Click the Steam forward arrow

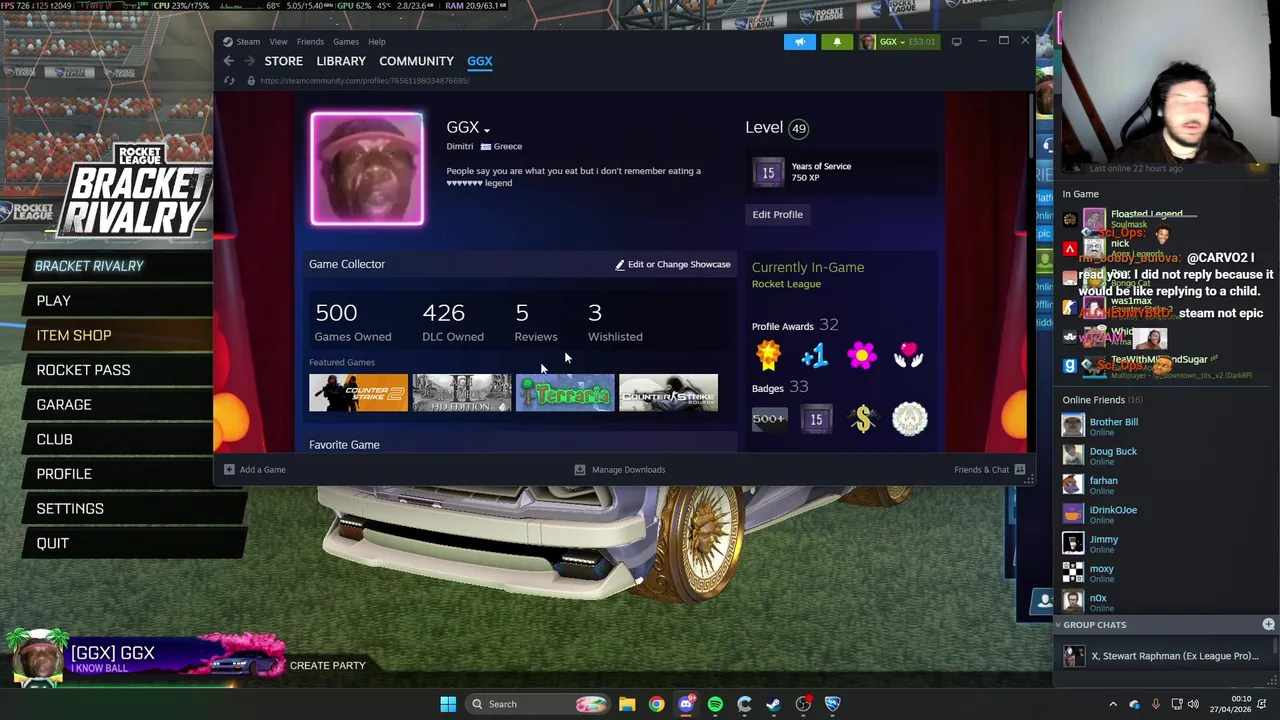point(249,61)
